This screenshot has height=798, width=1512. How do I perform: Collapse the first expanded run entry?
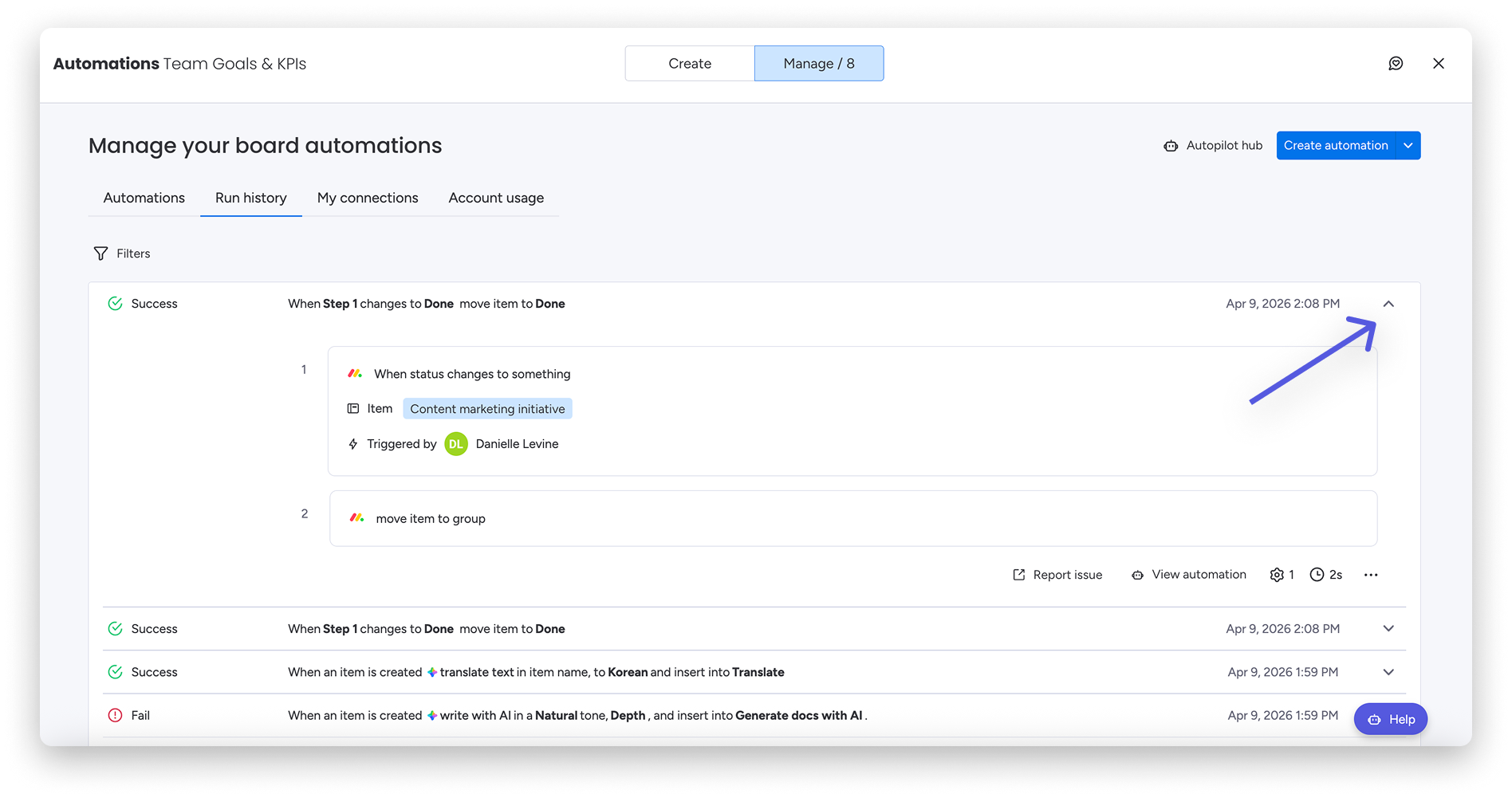(1388, 304)
